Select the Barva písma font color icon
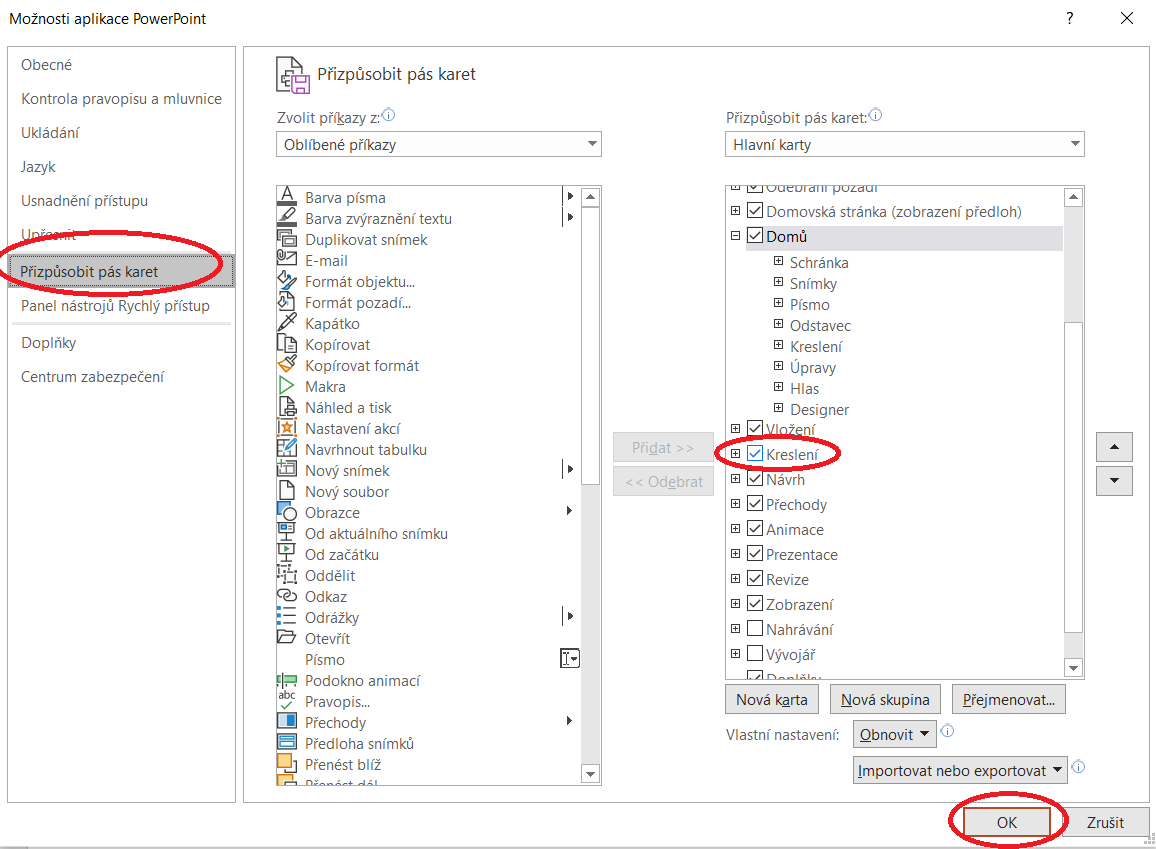The height and width of the screenshot is (849, 1156). click(x=286, y=197)
